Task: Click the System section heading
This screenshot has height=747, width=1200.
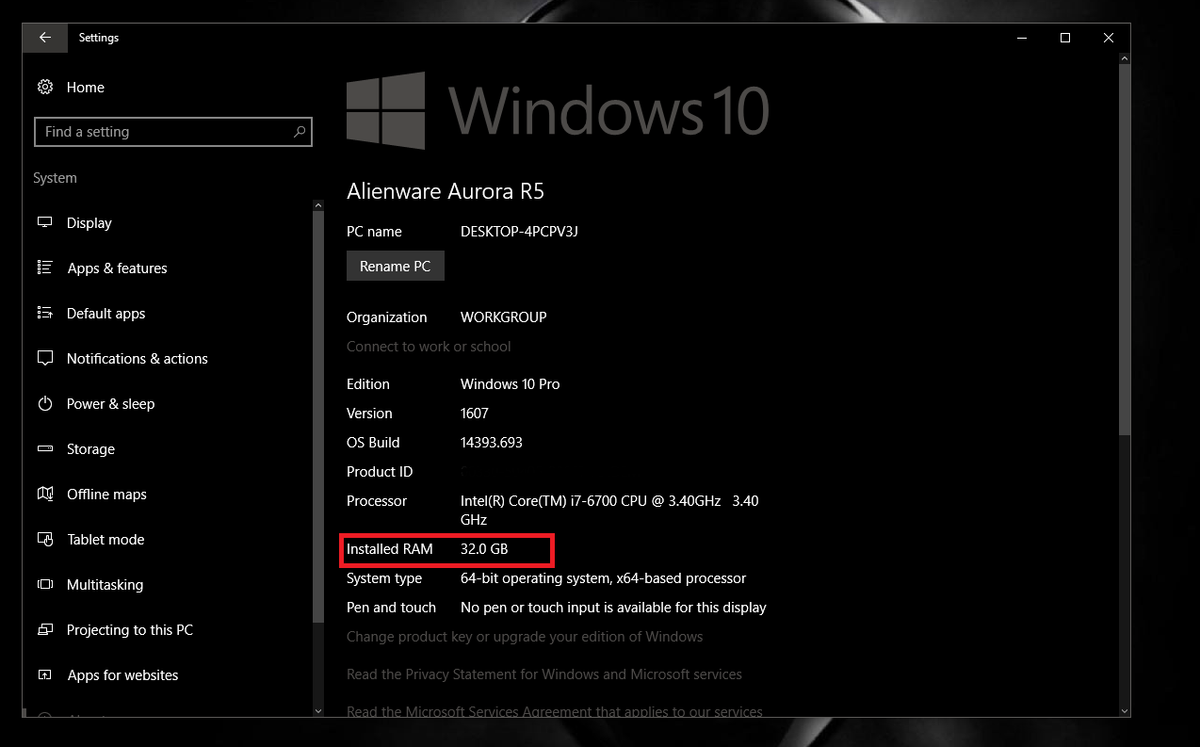Action: point(55,178)
